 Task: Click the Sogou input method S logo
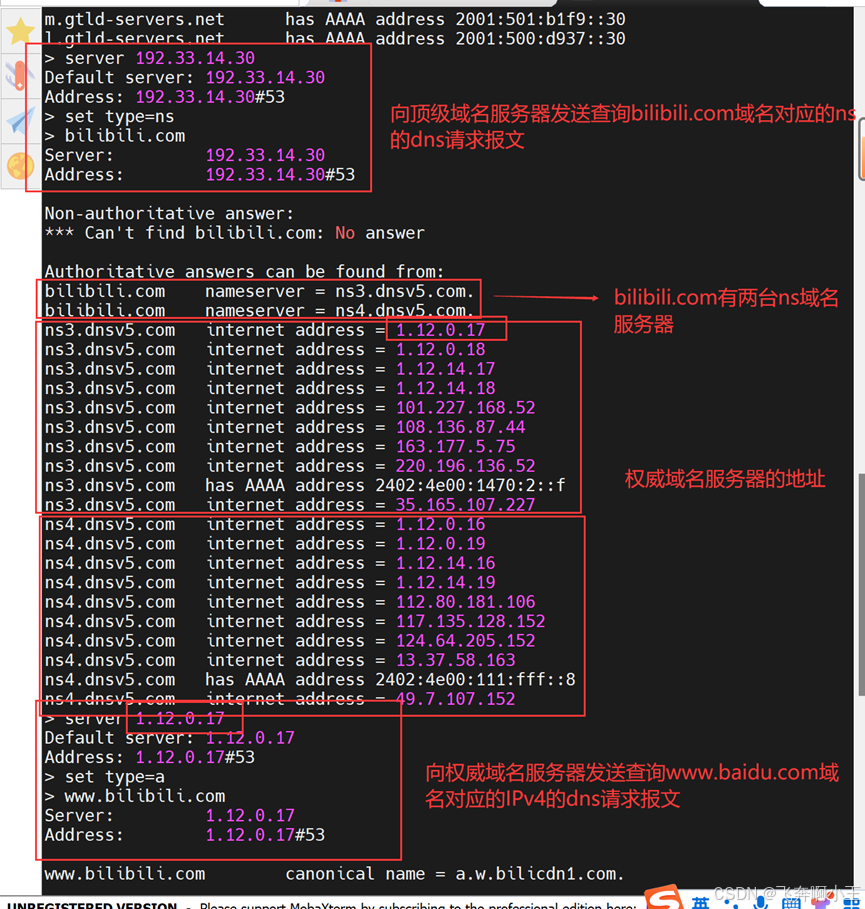(x=664, y=897)
